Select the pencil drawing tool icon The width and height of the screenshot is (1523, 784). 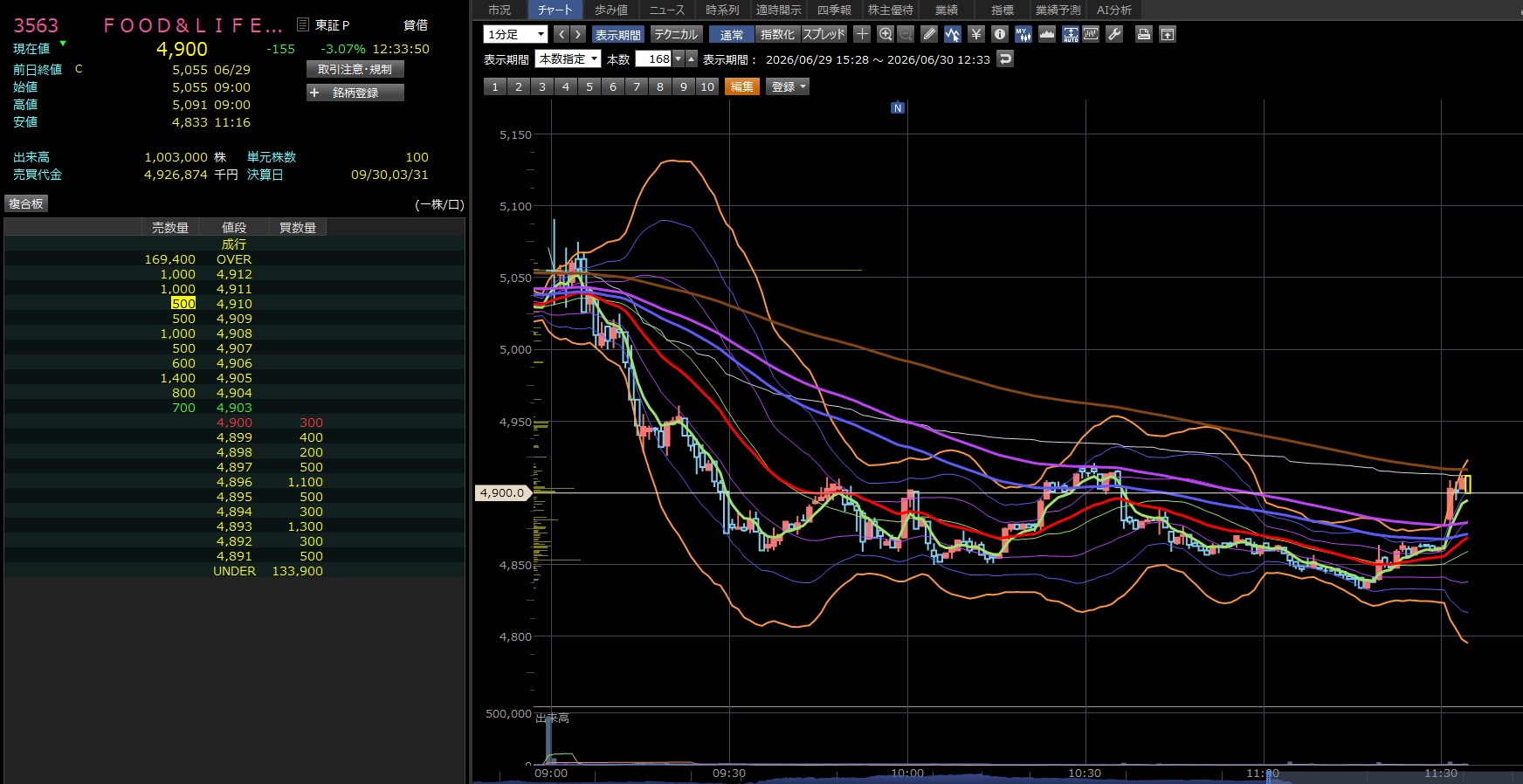(929, 34)
